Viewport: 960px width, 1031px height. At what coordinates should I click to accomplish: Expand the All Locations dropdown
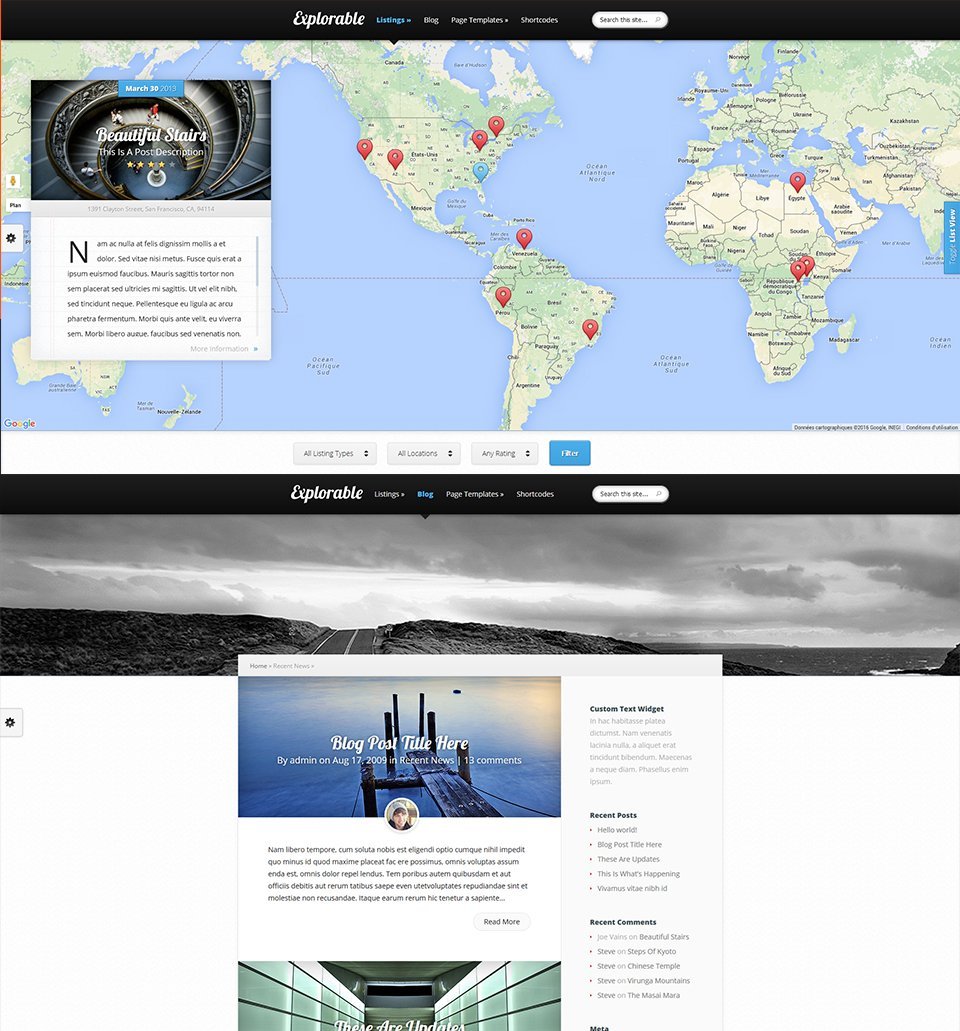[x=424, y=453]
